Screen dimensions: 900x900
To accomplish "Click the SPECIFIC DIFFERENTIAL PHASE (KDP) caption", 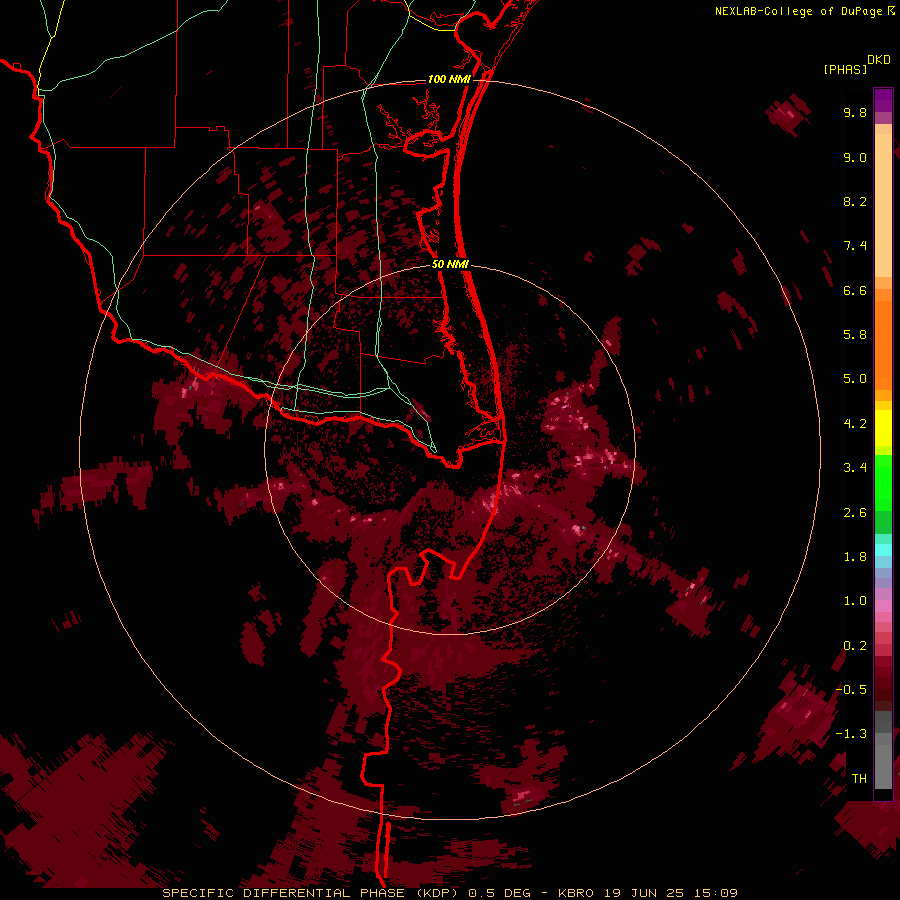I will (x=313, y=893).
